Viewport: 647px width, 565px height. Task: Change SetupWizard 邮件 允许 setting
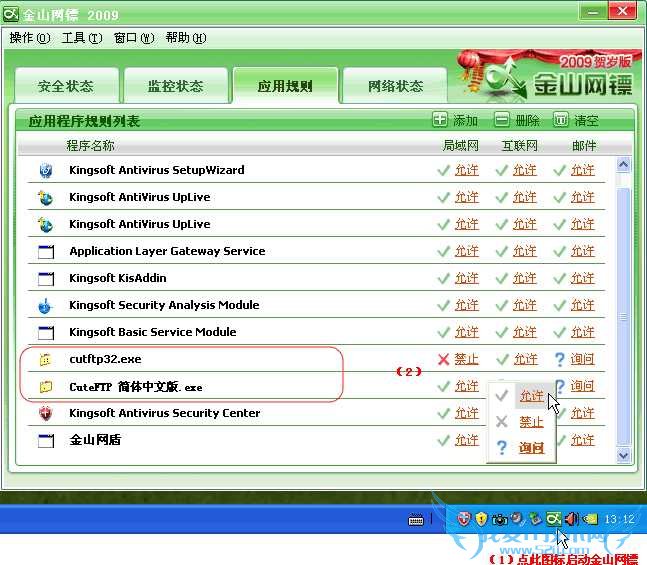(583, 170)
